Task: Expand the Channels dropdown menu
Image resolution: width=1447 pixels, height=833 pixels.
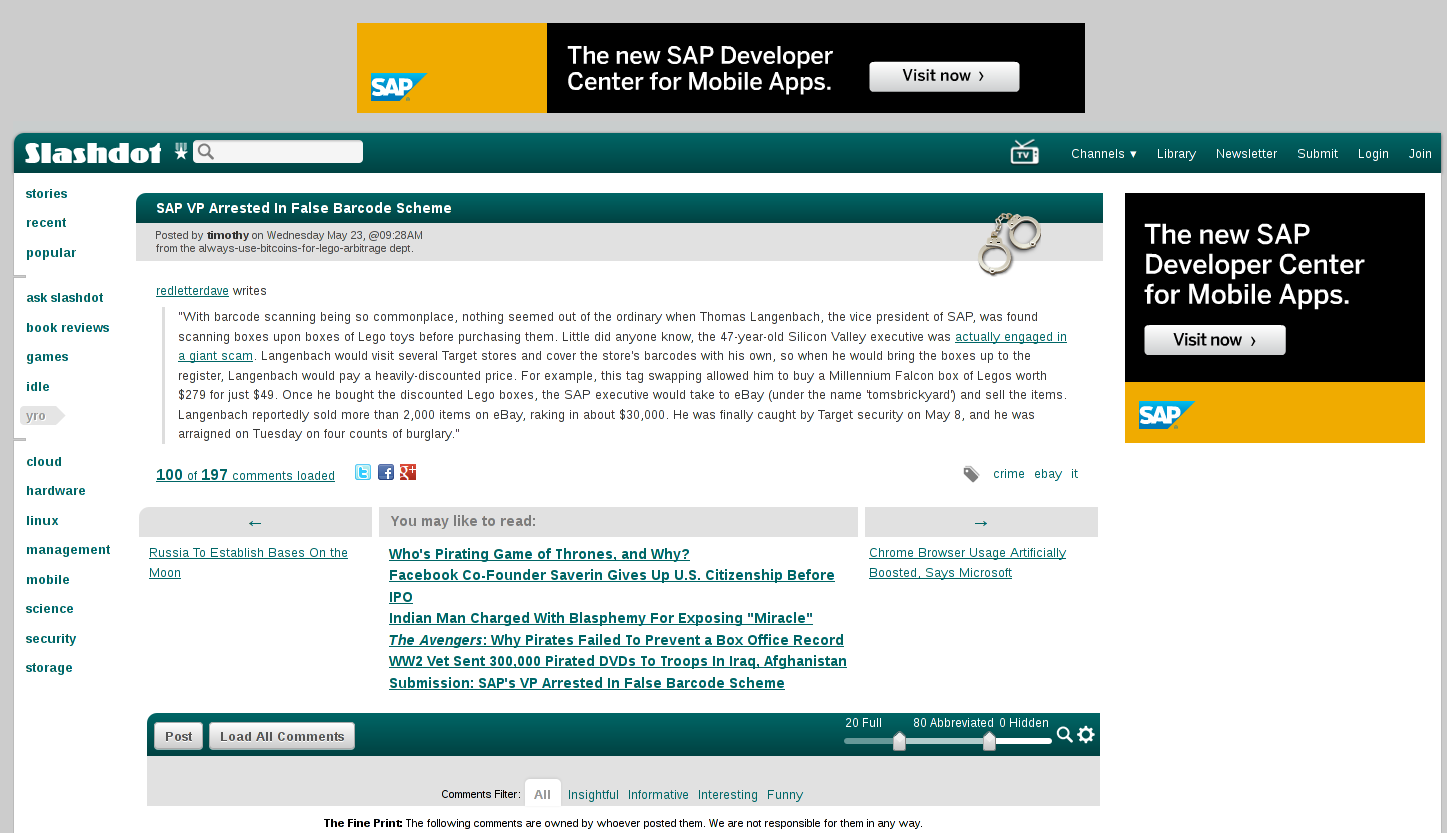Action: [1104, 154]
